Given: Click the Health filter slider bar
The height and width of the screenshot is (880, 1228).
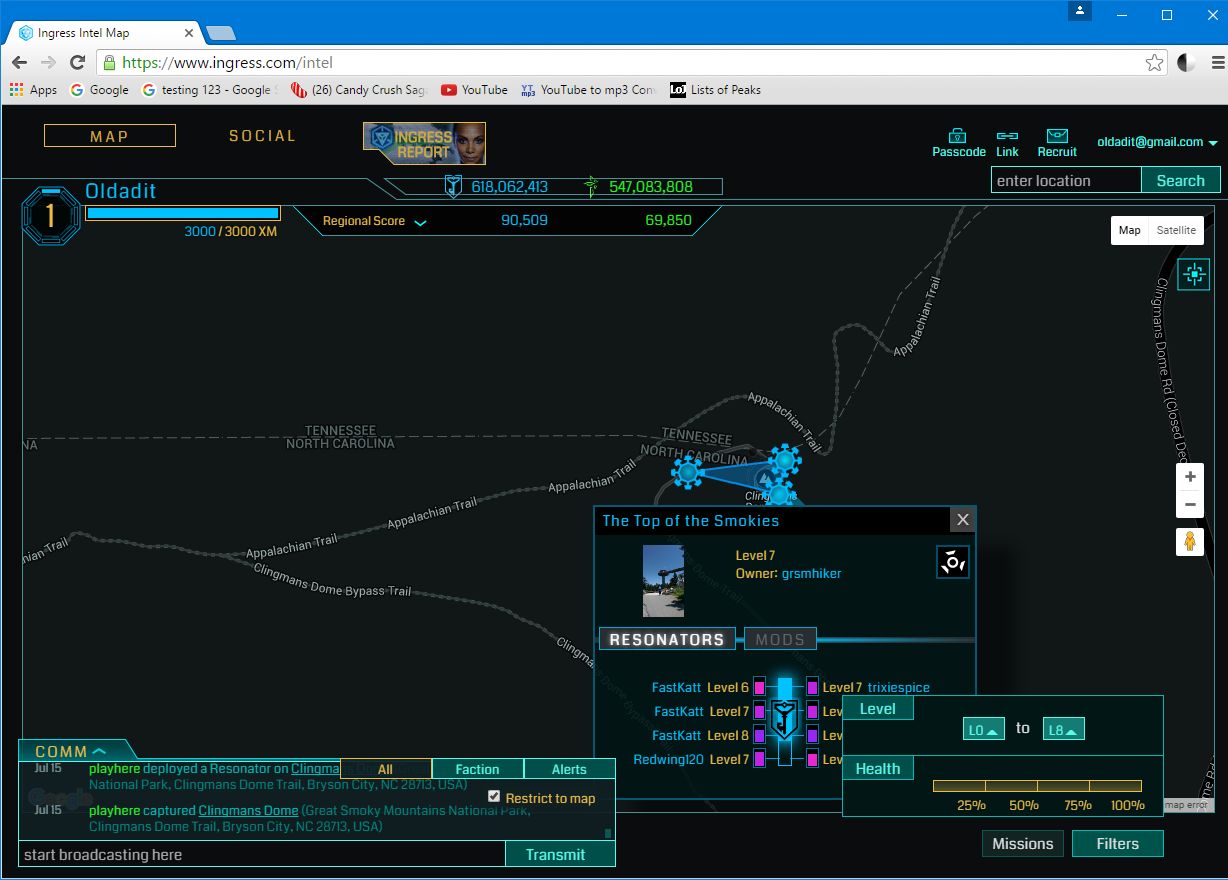Looking at the screenshot, I should pos(1037,786).
